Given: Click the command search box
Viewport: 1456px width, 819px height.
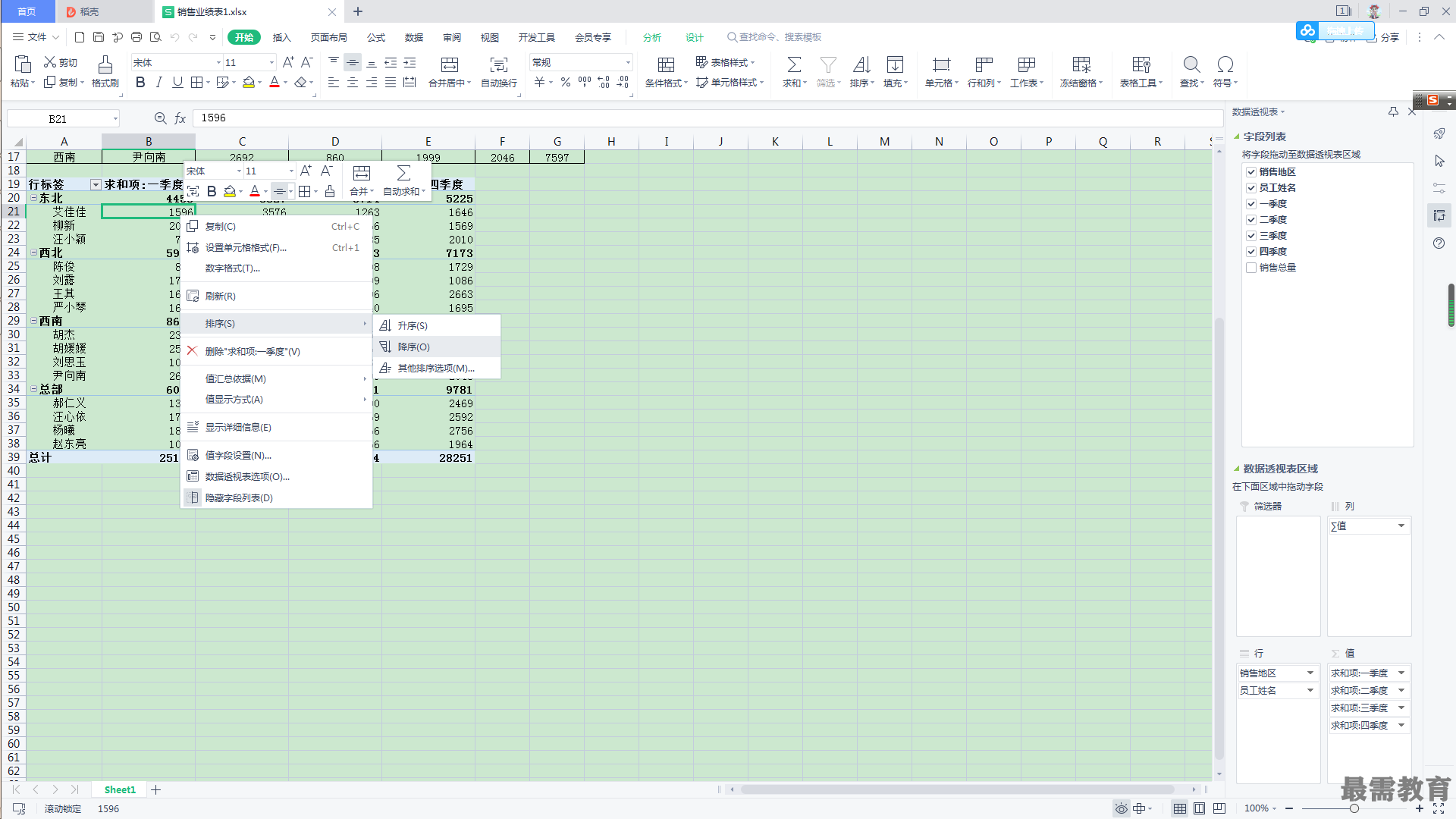Looking at the screenshot, I should [775, 37].
